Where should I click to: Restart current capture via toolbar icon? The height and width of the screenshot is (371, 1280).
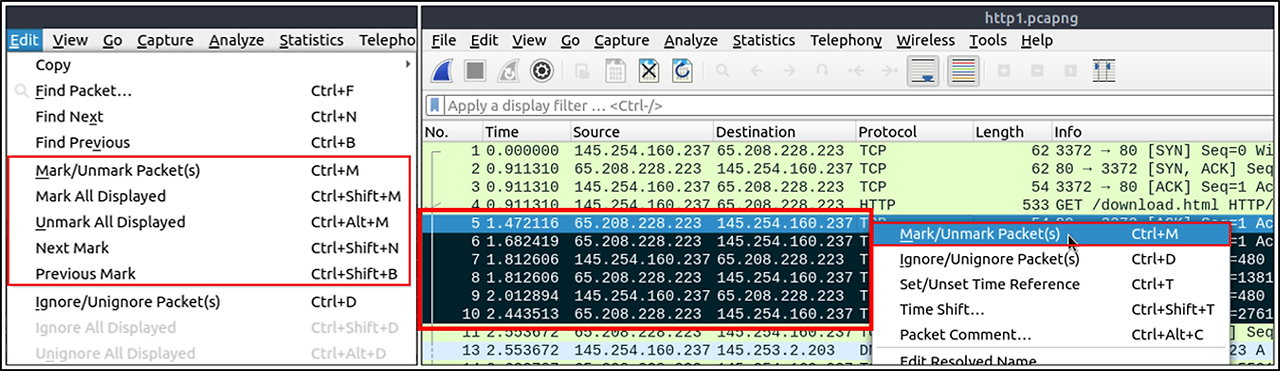(x=509, y=71)
